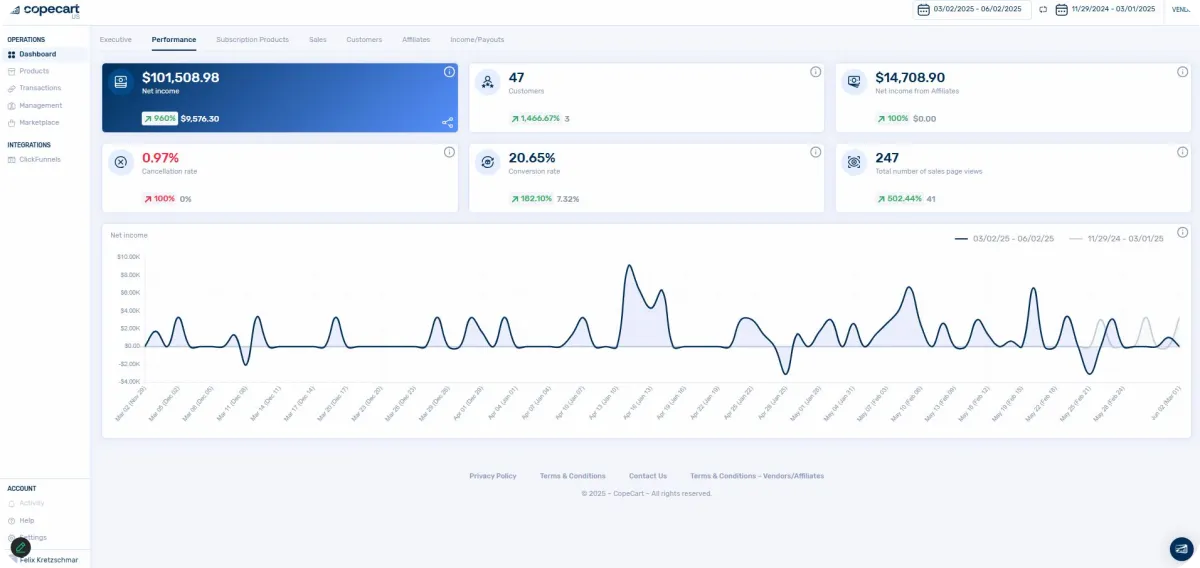The width and height of the screenshot is (1200, 568).
Task: Open info icon on Cancellation rate card
Action: pos(449,152)
